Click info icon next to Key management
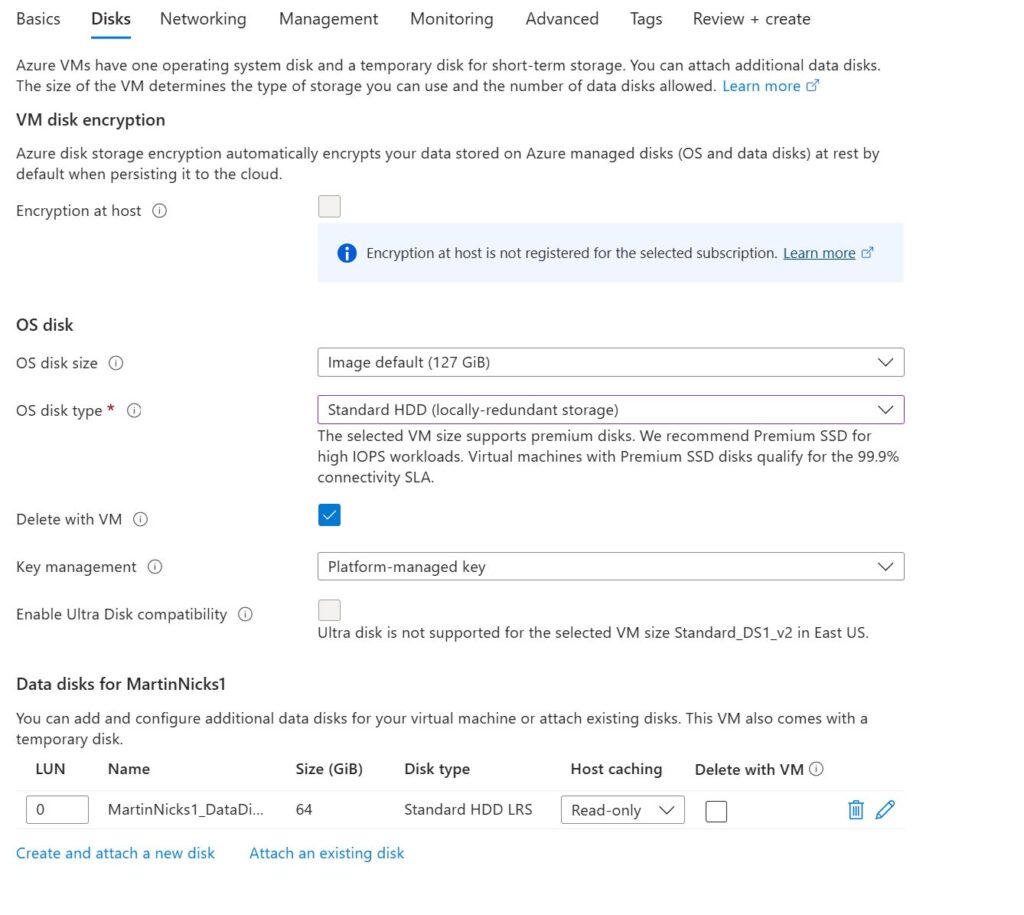Image resolution: width=1024 pixels, height=915 pixels. tap(154, 567)
